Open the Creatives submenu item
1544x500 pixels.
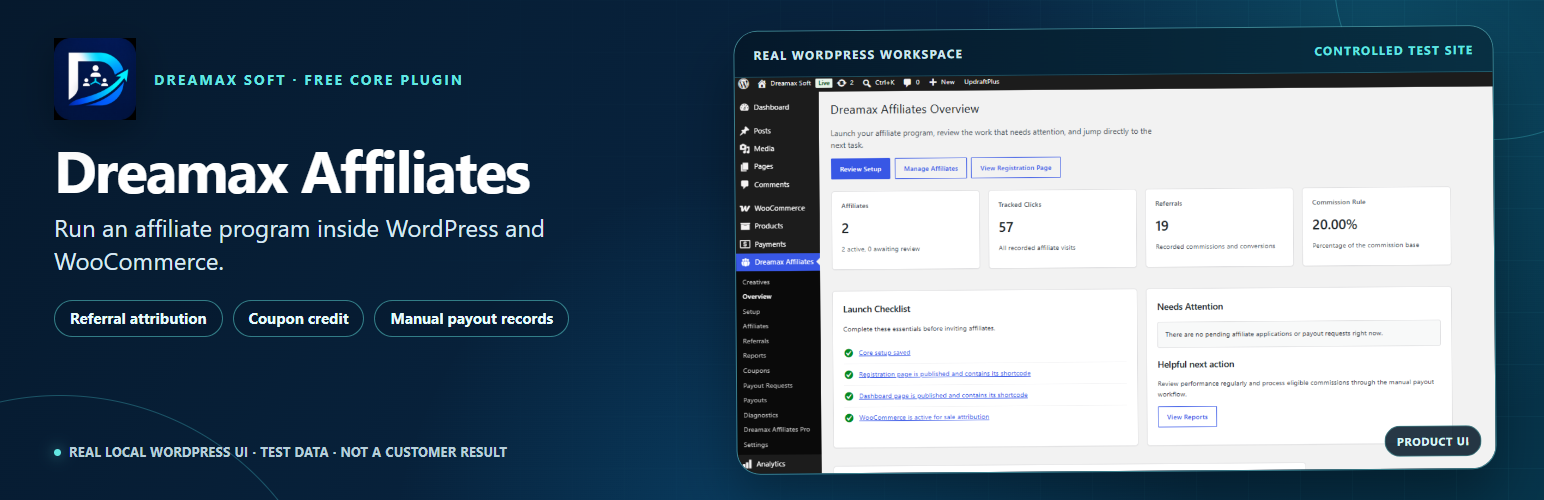pyautogui.click(x=756, y=282)
